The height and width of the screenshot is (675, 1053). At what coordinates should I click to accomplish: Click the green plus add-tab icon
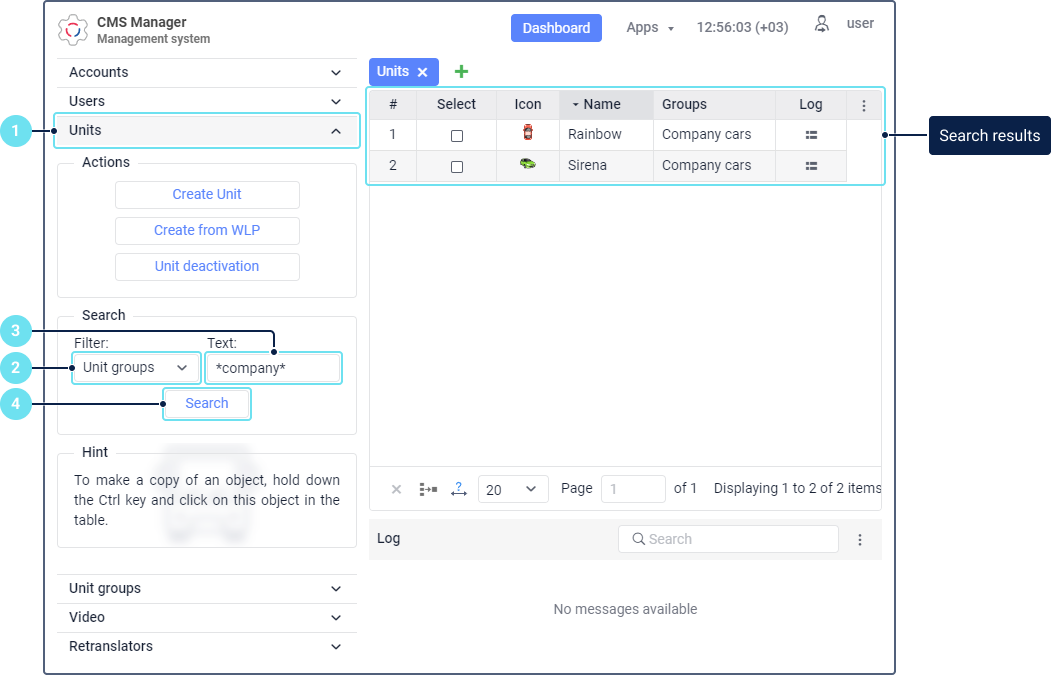(461, 71)
